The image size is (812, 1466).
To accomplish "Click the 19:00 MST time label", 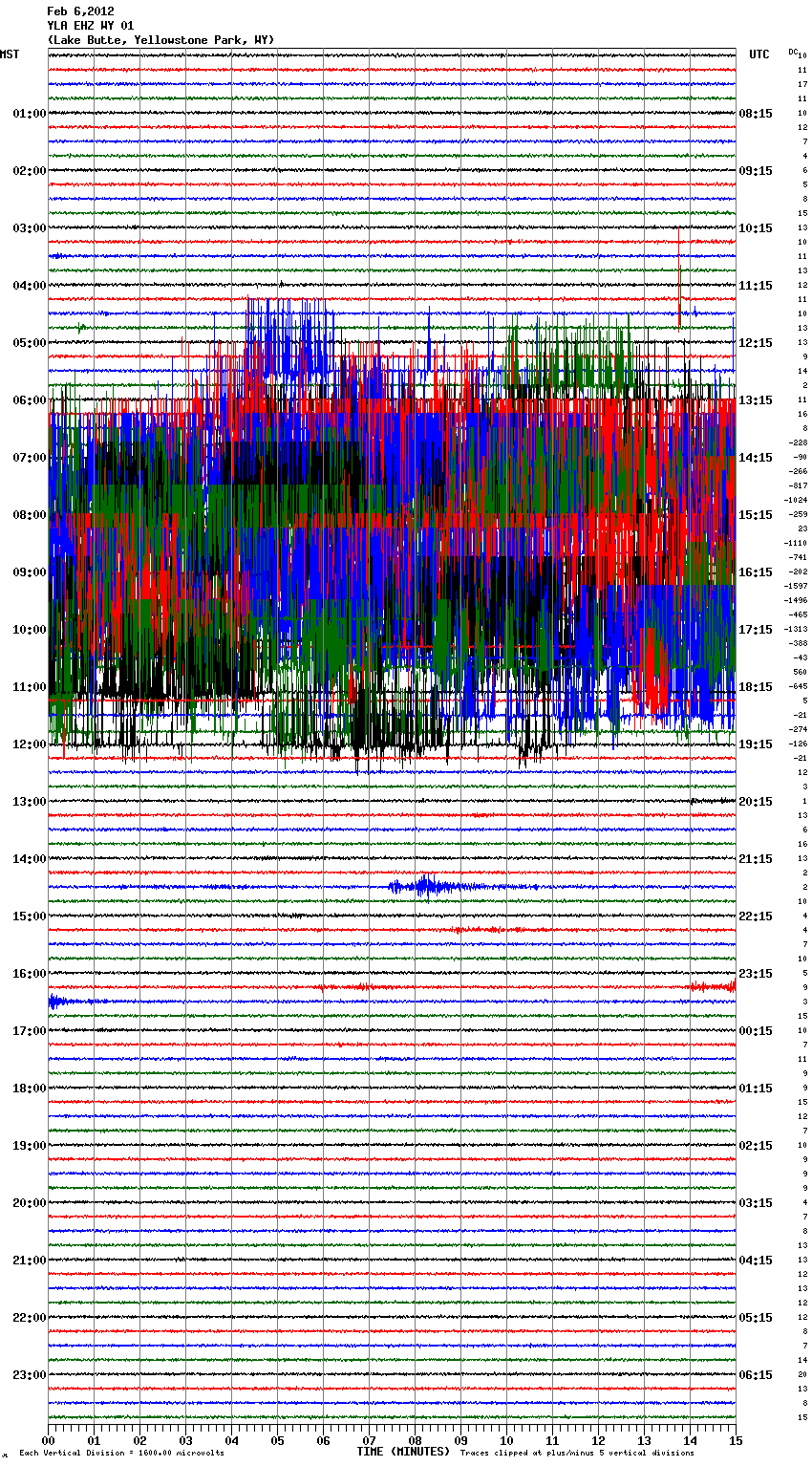I will 30,1146.
